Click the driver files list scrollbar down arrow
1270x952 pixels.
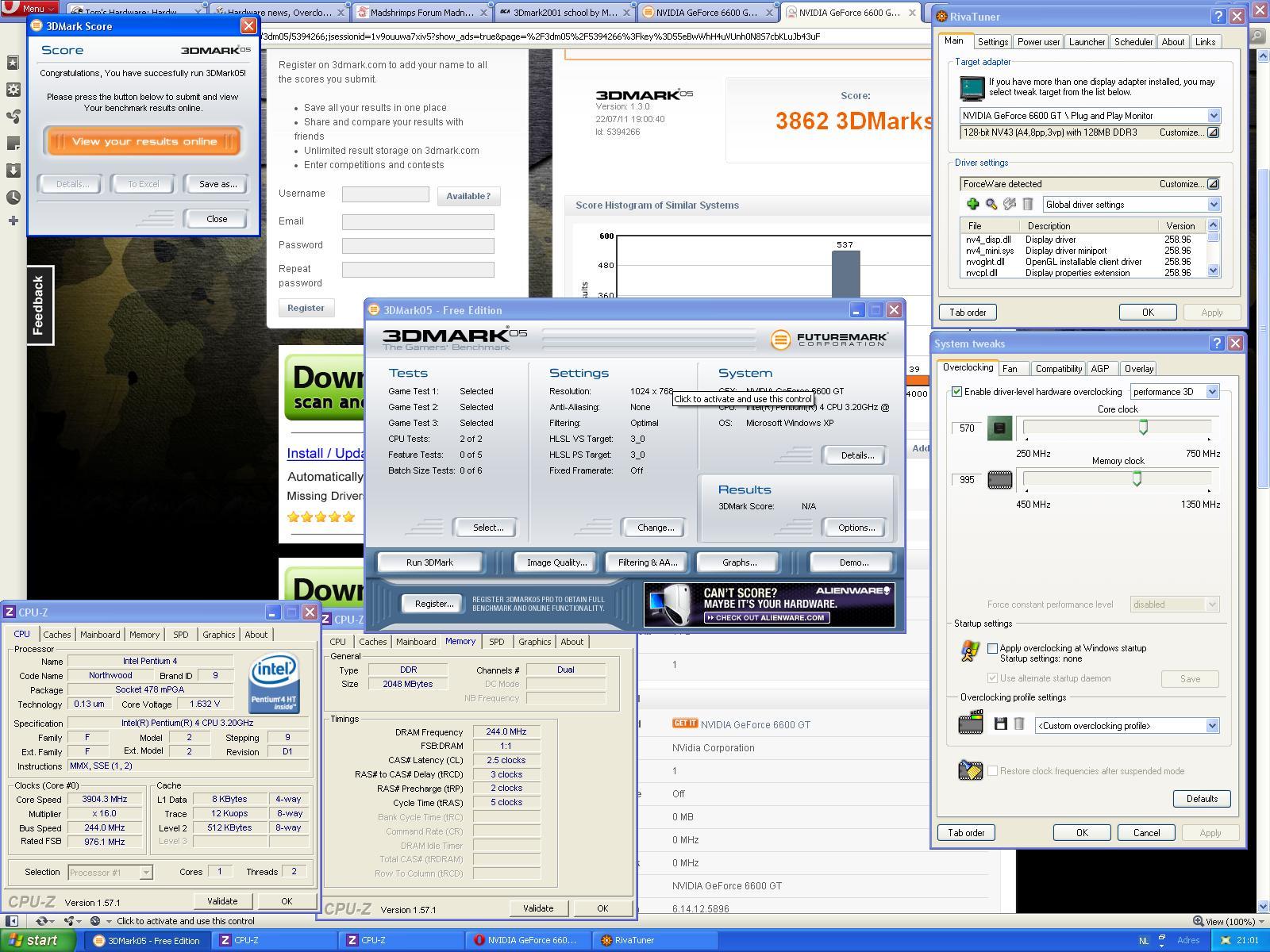click(x=1213, y=271)
